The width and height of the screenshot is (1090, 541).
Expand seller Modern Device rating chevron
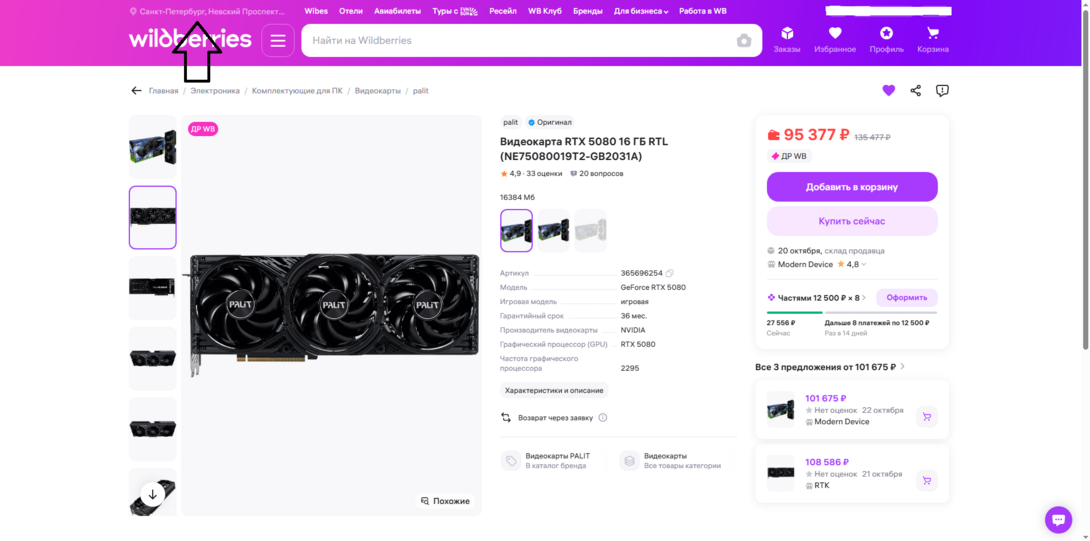864,264
